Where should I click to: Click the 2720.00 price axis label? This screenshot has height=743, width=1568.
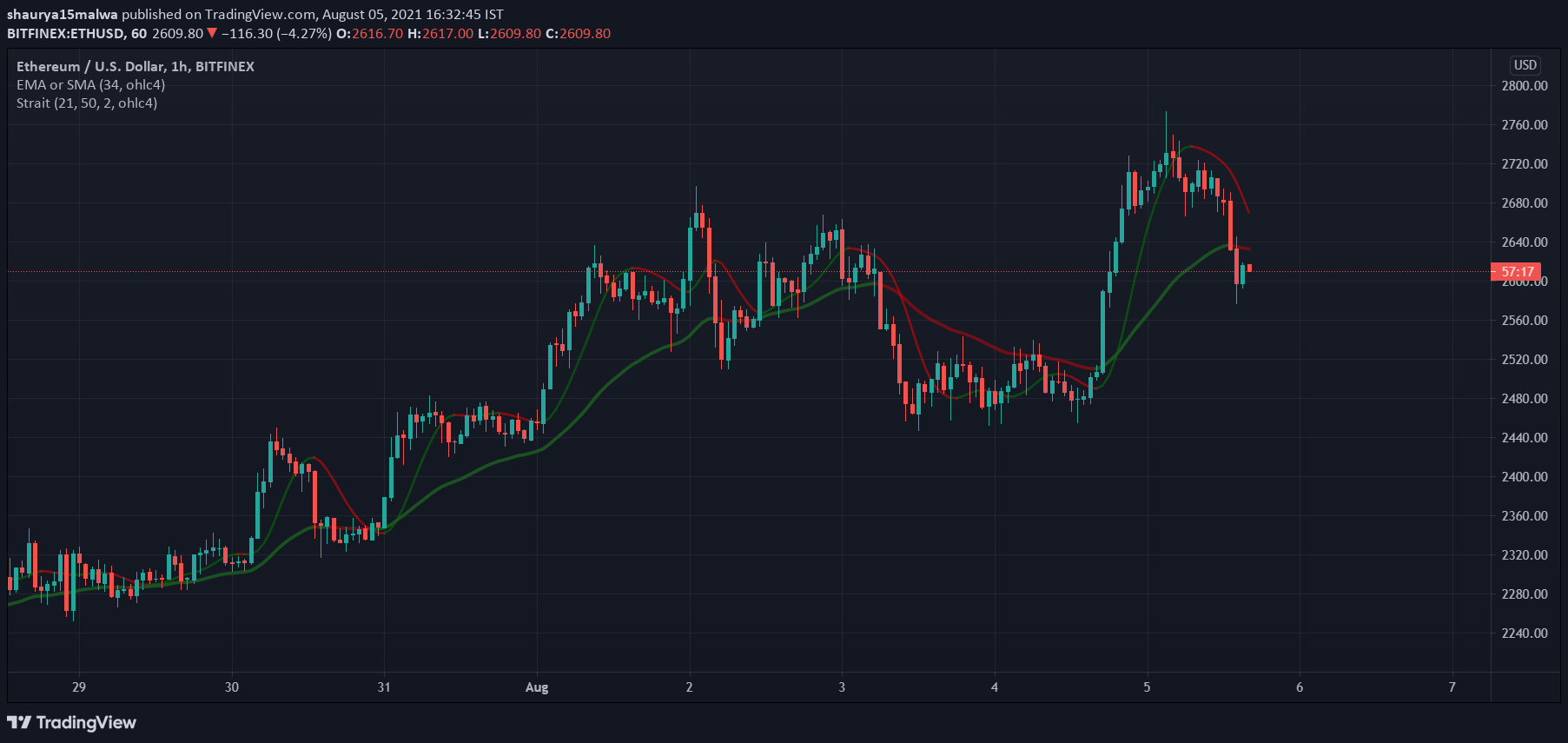coord(1525,163)
